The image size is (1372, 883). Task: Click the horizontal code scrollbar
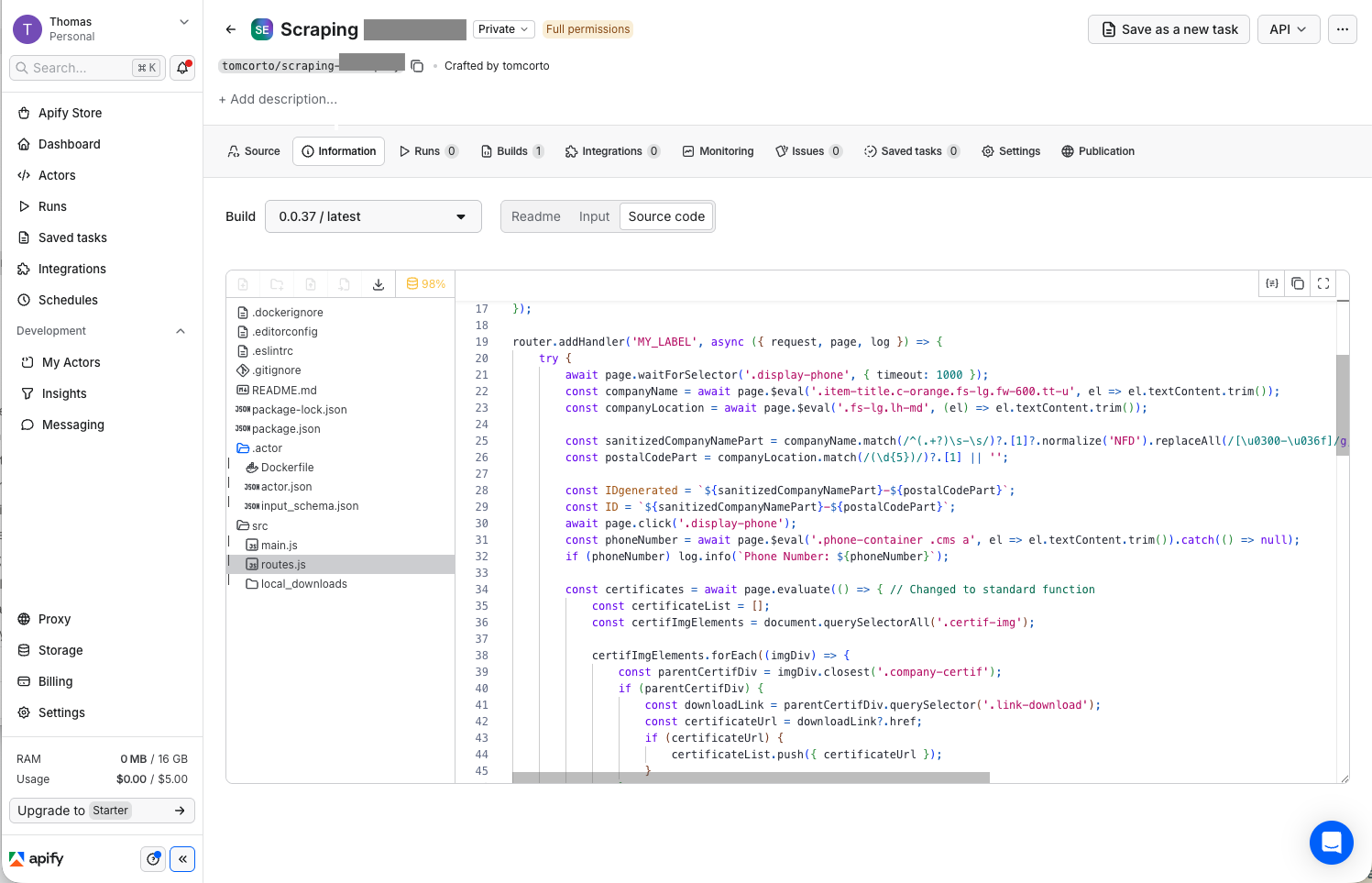click(751, 778)
